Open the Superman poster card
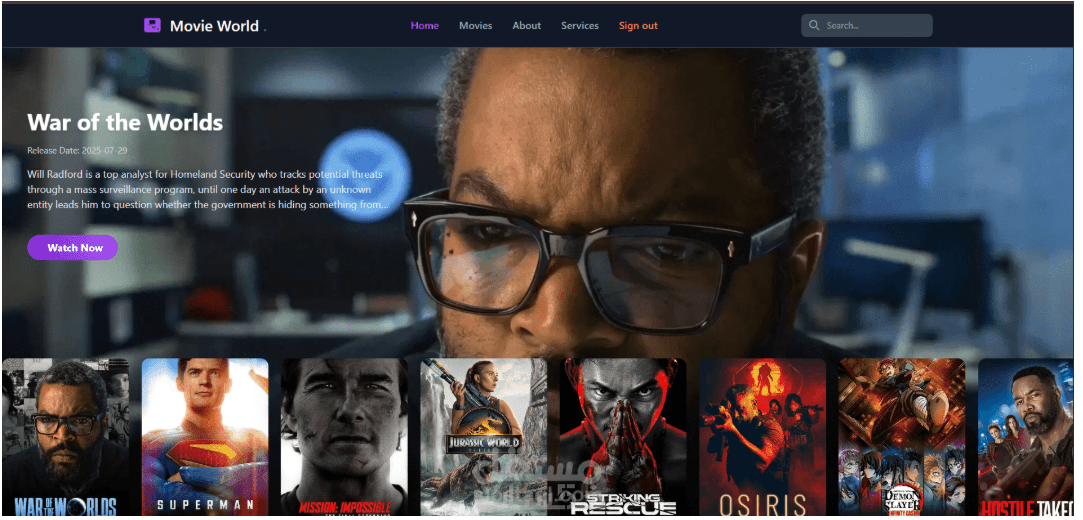 point(205,437)
